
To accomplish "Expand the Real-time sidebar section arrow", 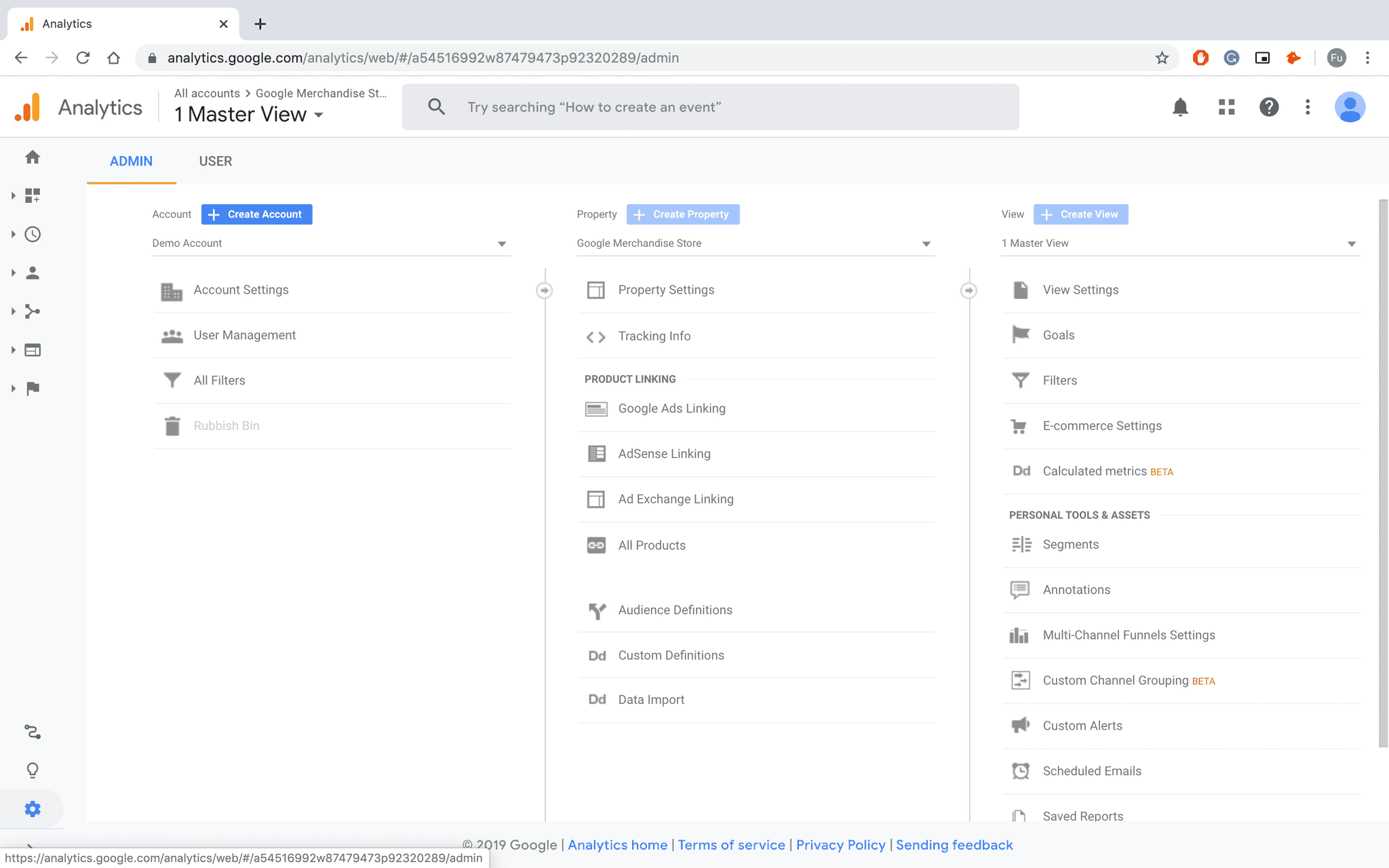I will tap(13, 235).
